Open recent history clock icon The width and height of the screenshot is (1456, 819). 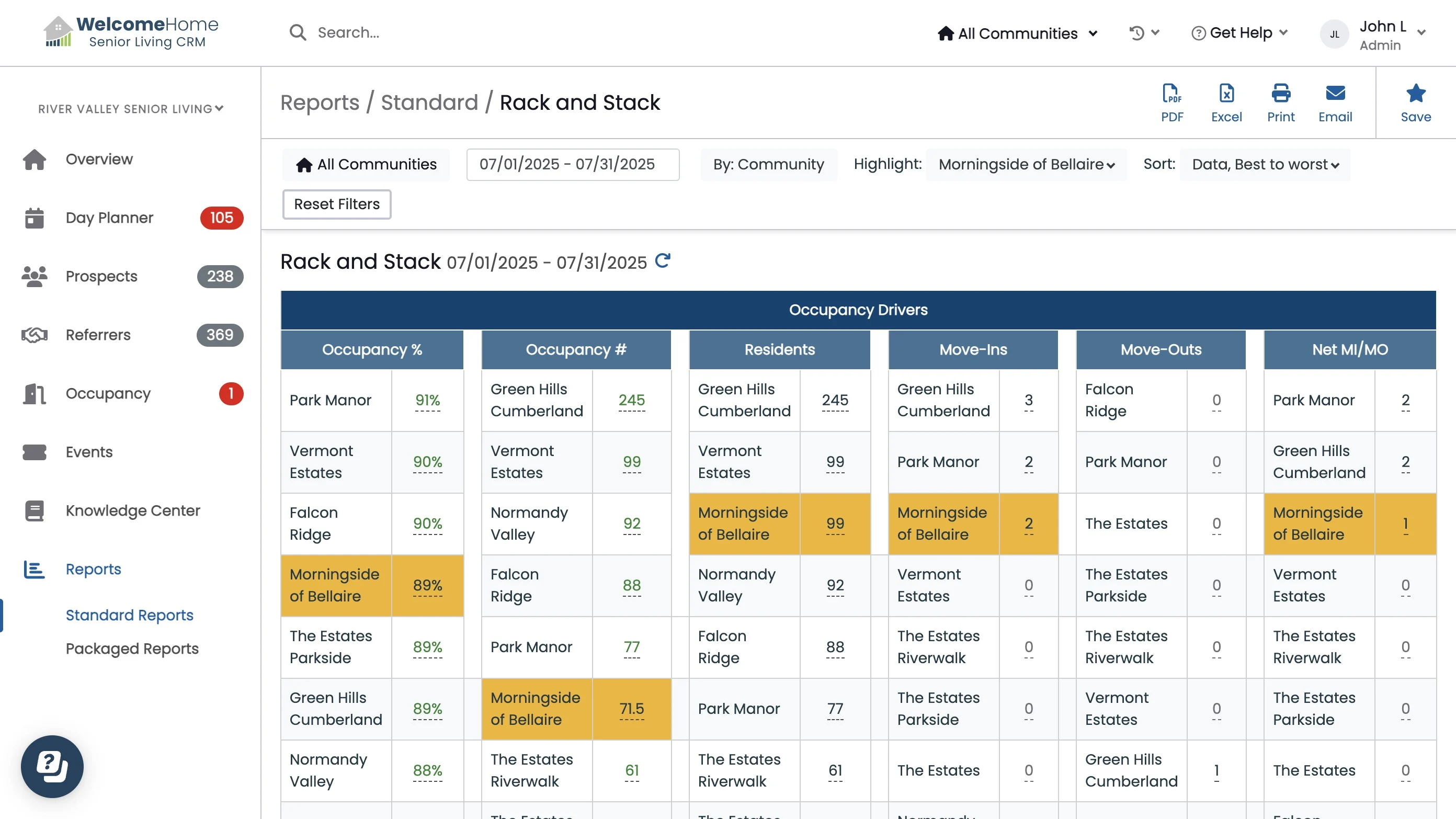click(x=1136, y=33)
